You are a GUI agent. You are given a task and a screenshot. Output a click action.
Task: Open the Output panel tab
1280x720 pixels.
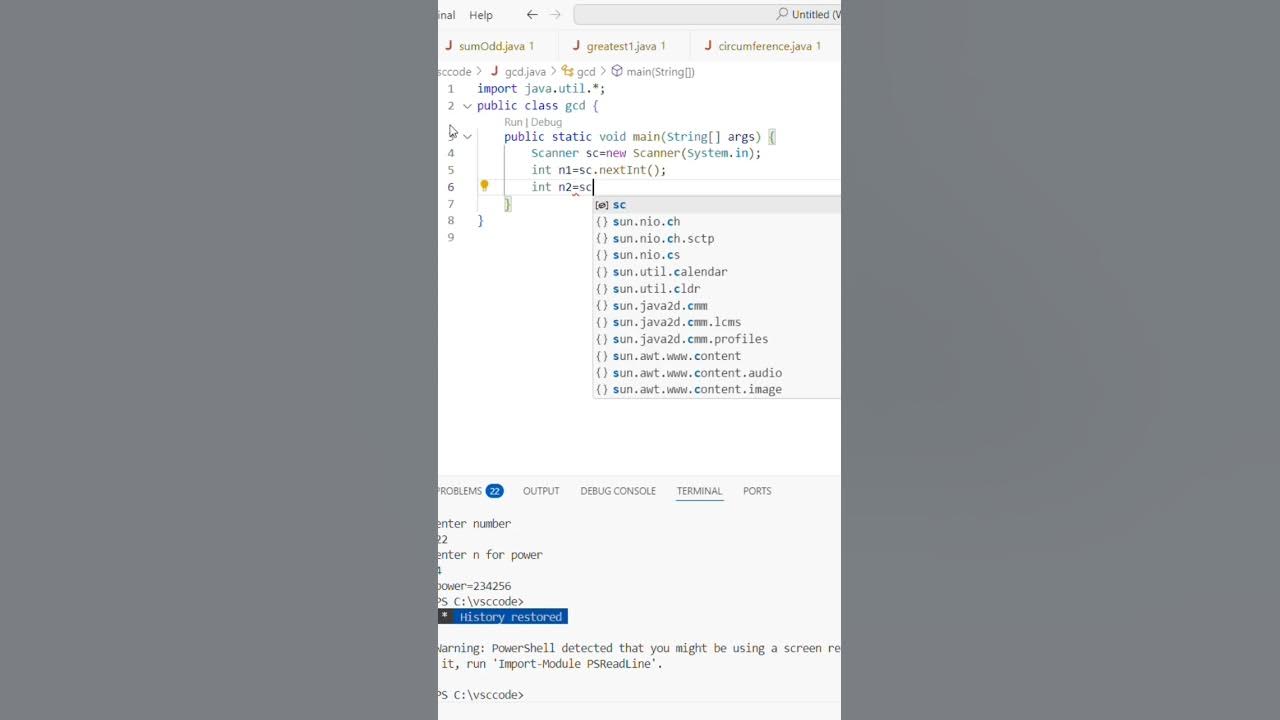click(541, 491)
